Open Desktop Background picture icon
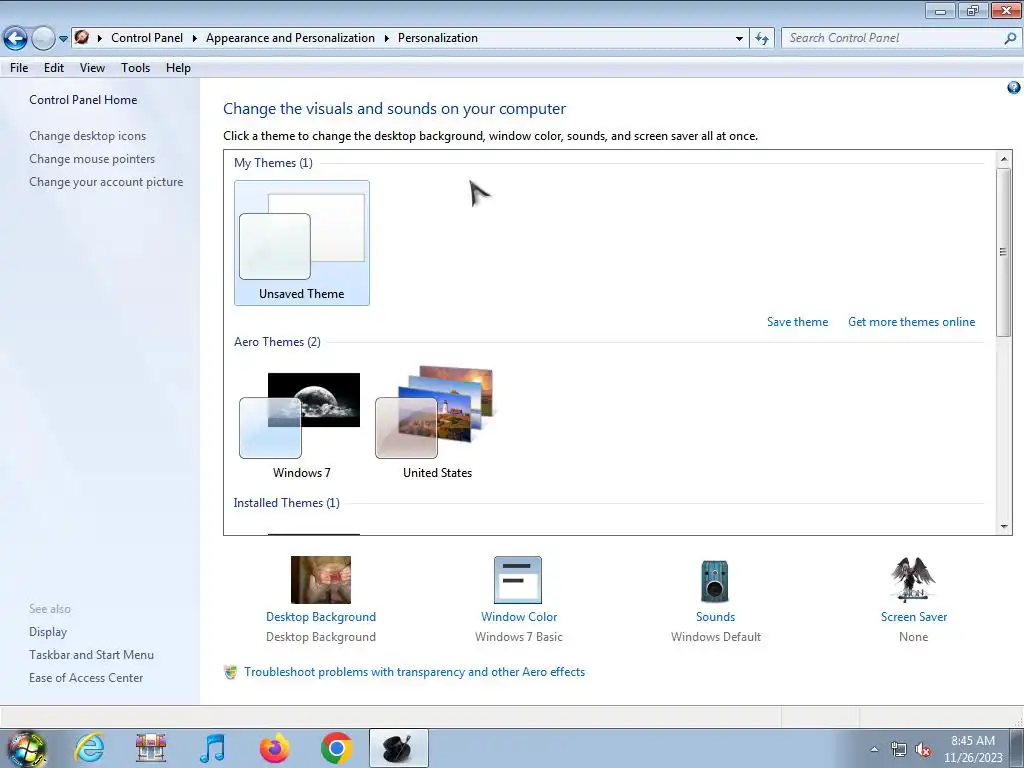The image size is (1024, 768). pyautogui.click(x=321, y=579)
